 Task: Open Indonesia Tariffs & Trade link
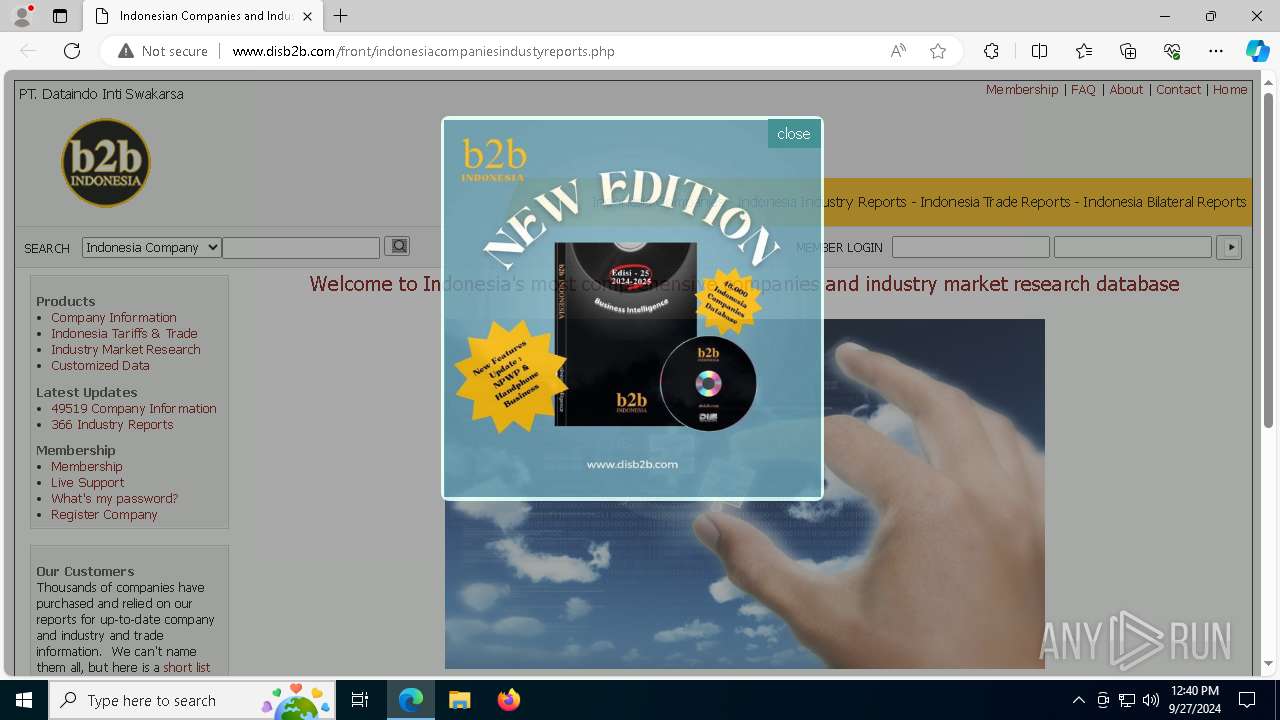click(x=124, y=333)
